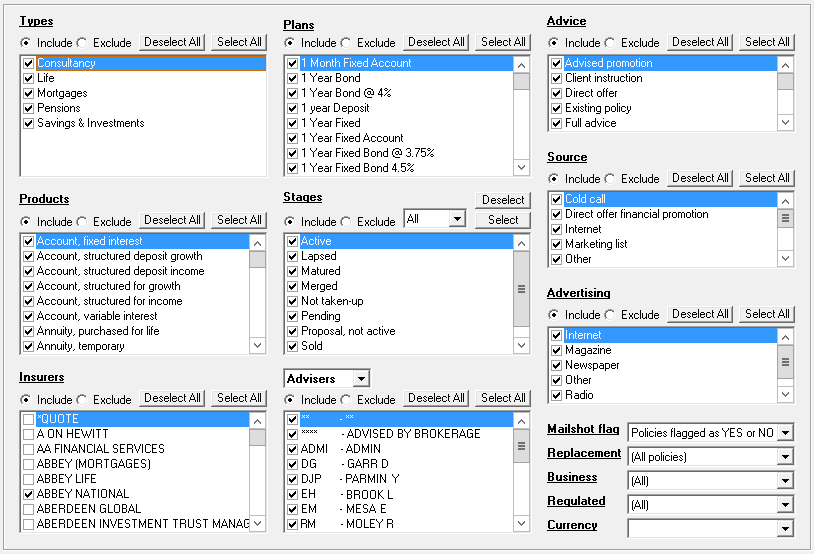Image resolution: width=814 pixels, height=554 pixels.
Task: Click the Stages list scrollbar thumb
Action: [521, 289]
